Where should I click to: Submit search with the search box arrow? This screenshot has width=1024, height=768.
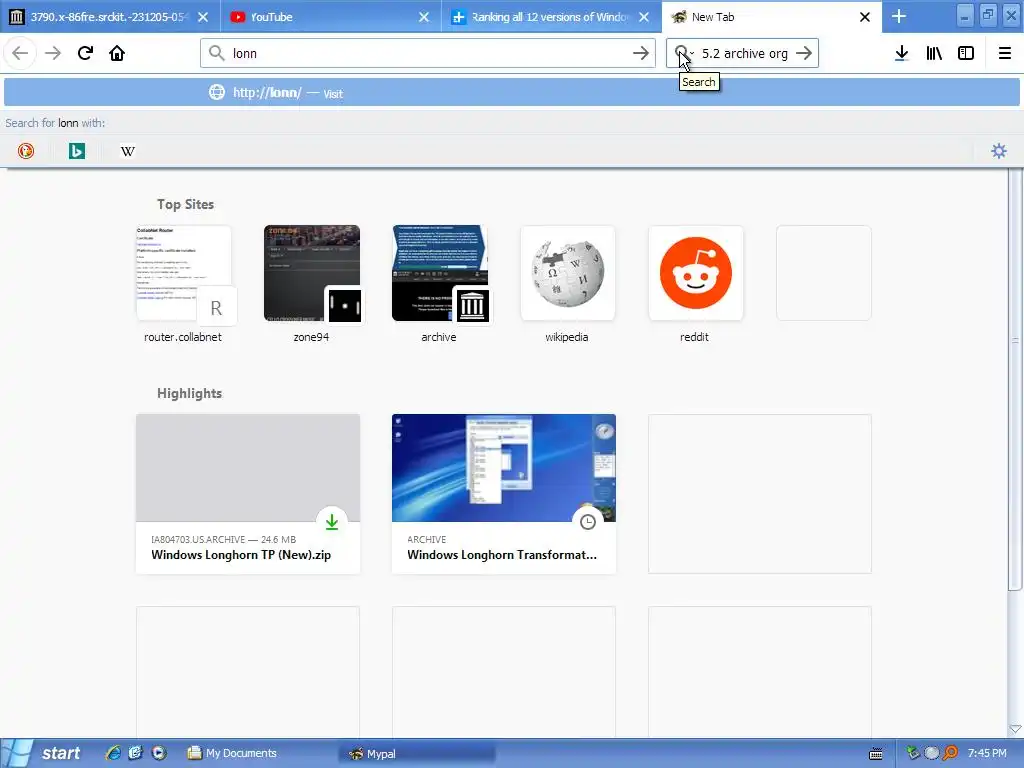point(804,53)
